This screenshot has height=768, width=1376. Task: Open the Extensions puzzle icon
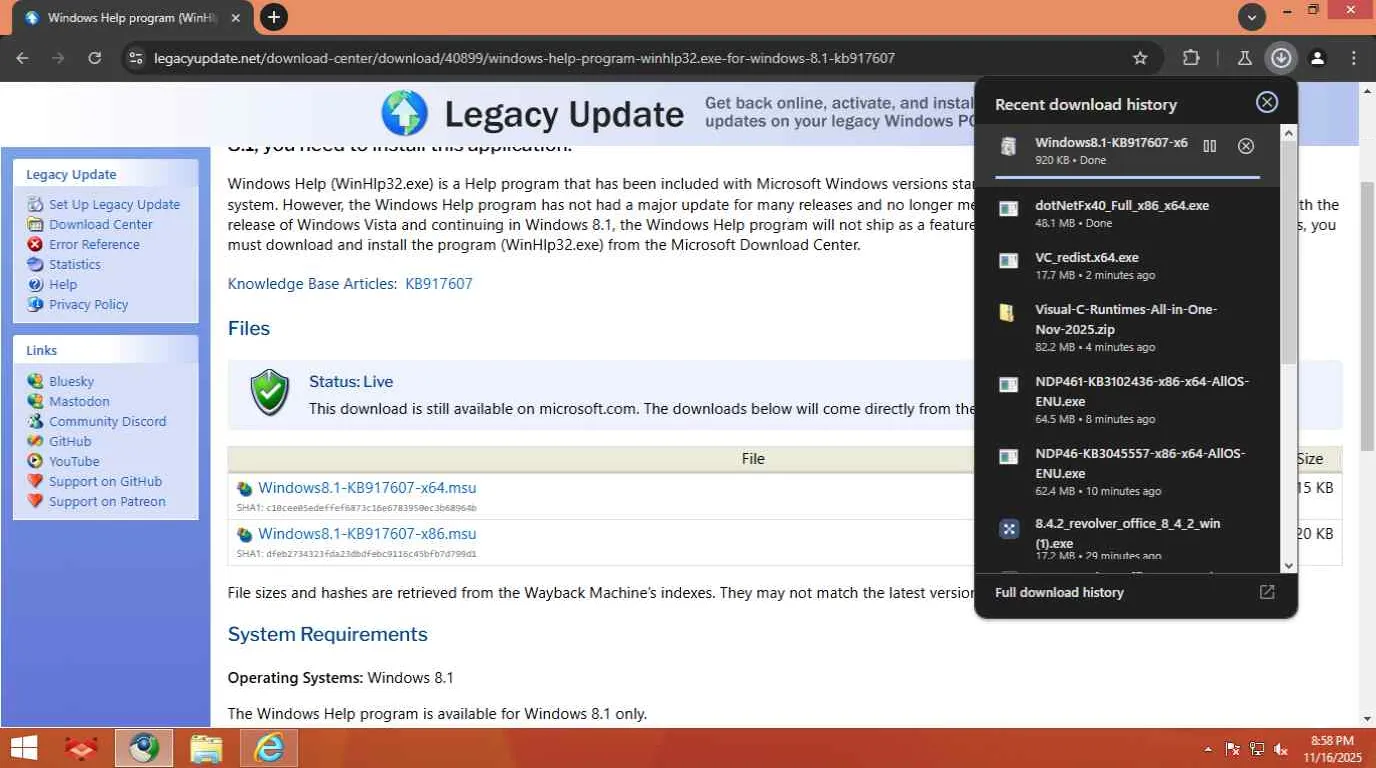[x=1191, y=58]
